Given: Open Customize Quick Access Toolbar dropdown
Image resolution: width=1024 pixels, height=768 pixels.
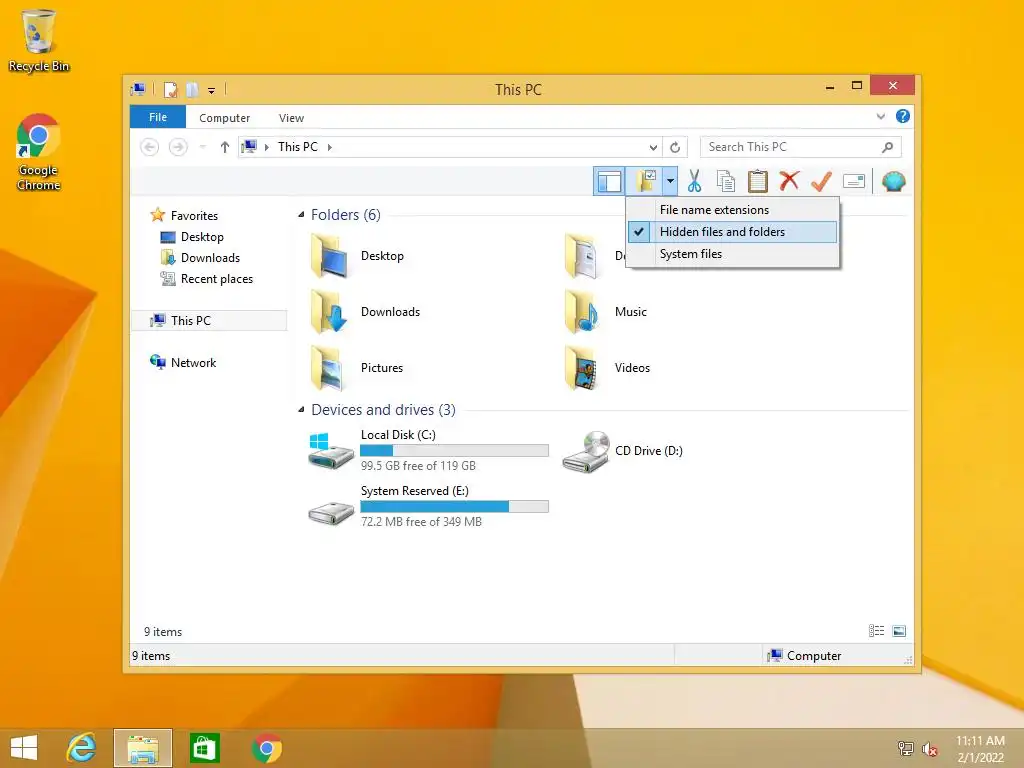Looking at the screenshot, I should point(212,90).
